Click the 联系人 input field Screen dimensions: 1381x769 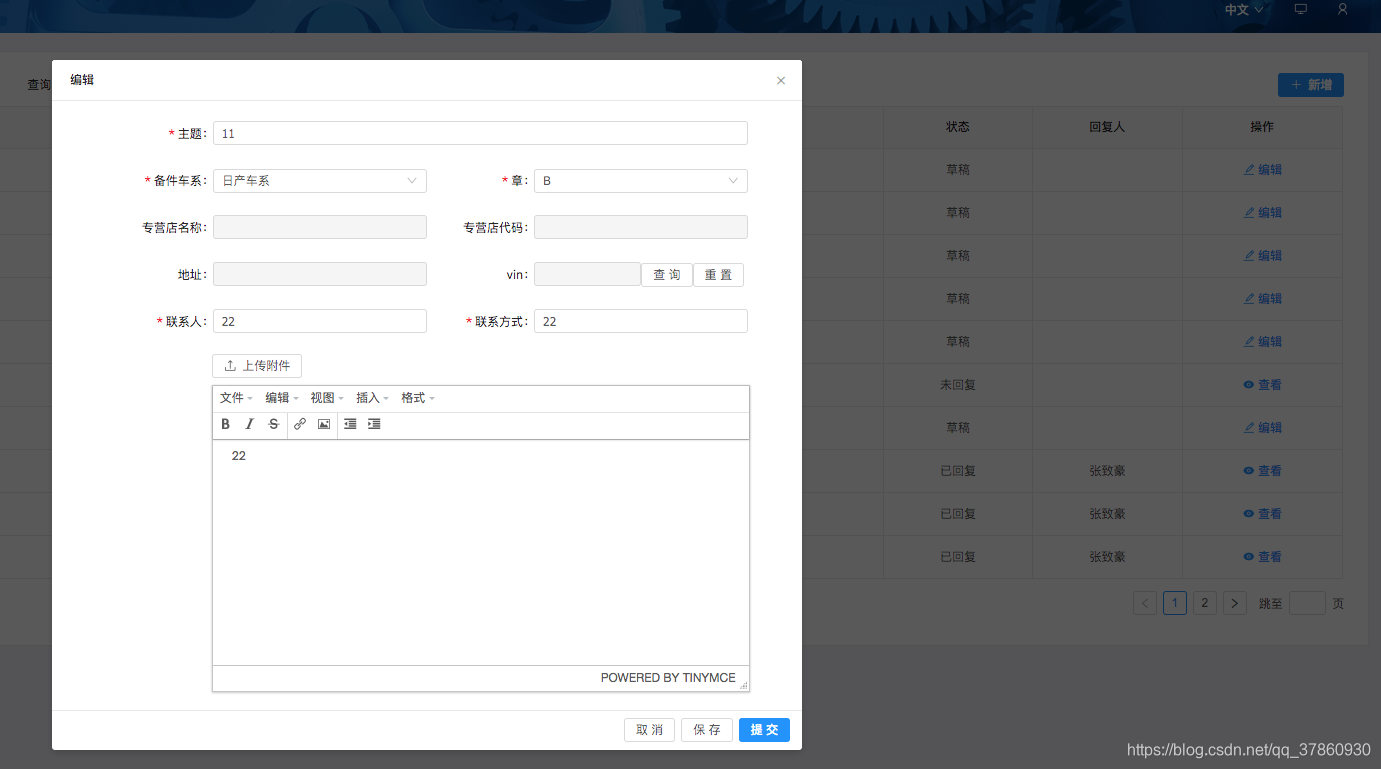click(320, 321)
